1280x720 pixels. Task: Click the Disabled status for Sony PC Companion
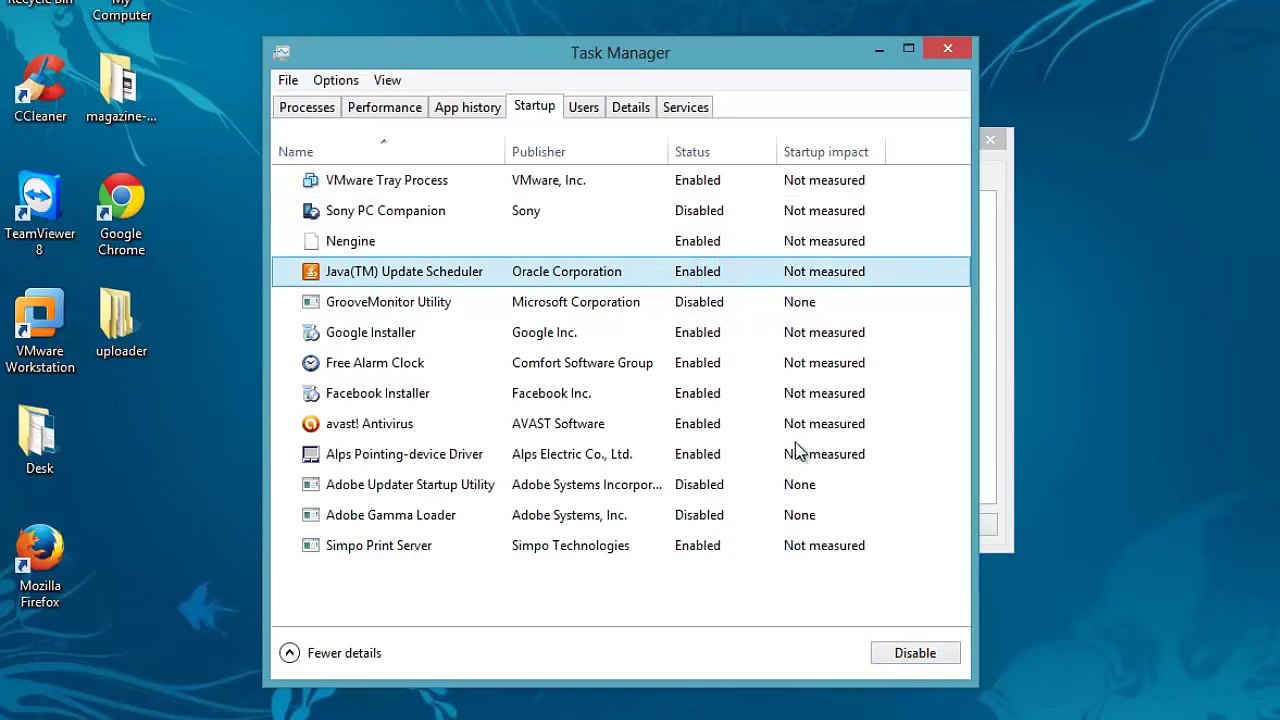click(699, 211)
